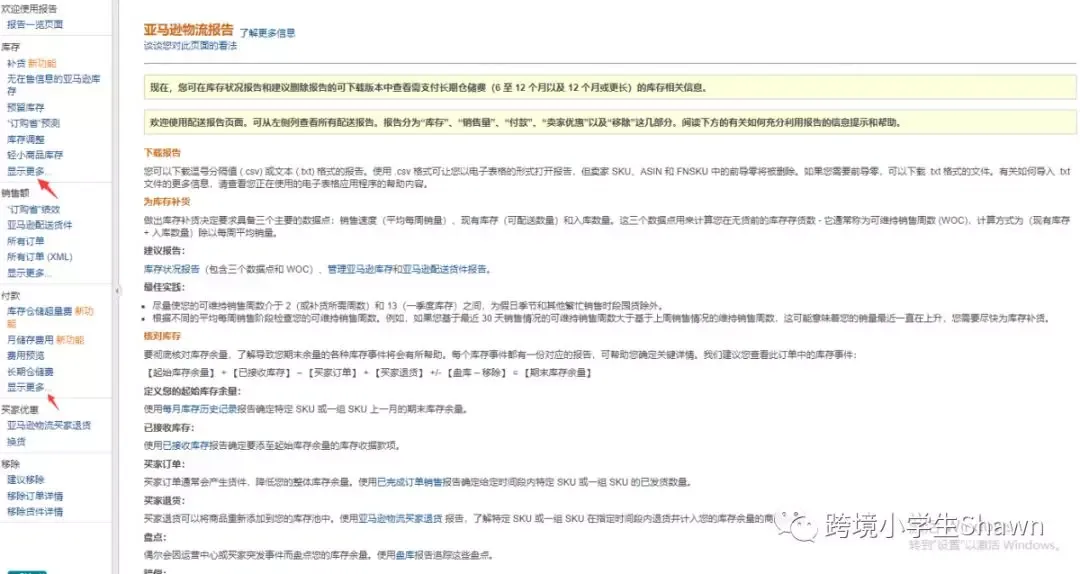Open the 费用预览 report
Image resolution: width=1080 pixels, height=574 pixels.
click(x=25, y=356)
